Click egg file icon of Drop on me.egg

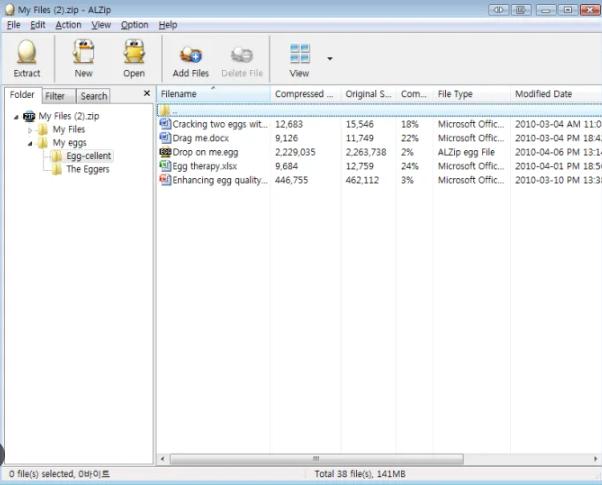click(165, 152)
